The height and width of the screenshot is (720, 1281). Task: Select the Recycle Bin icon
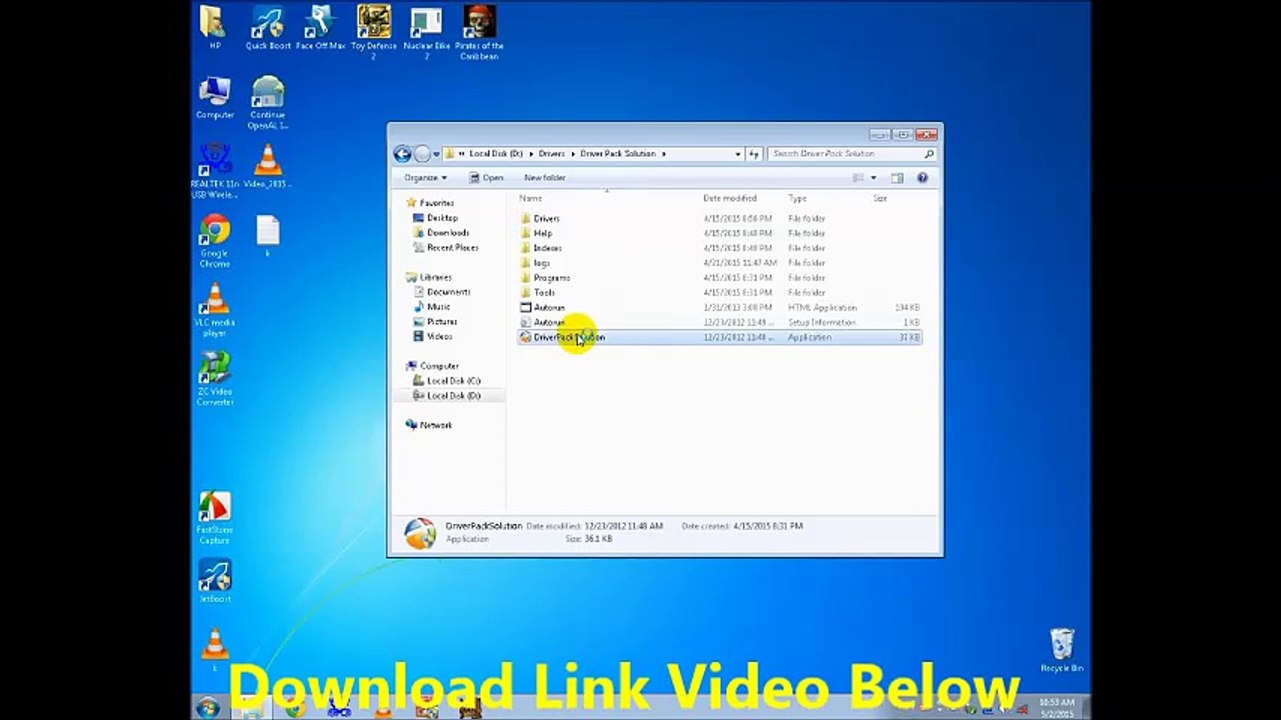click(x=1061, y=650)
